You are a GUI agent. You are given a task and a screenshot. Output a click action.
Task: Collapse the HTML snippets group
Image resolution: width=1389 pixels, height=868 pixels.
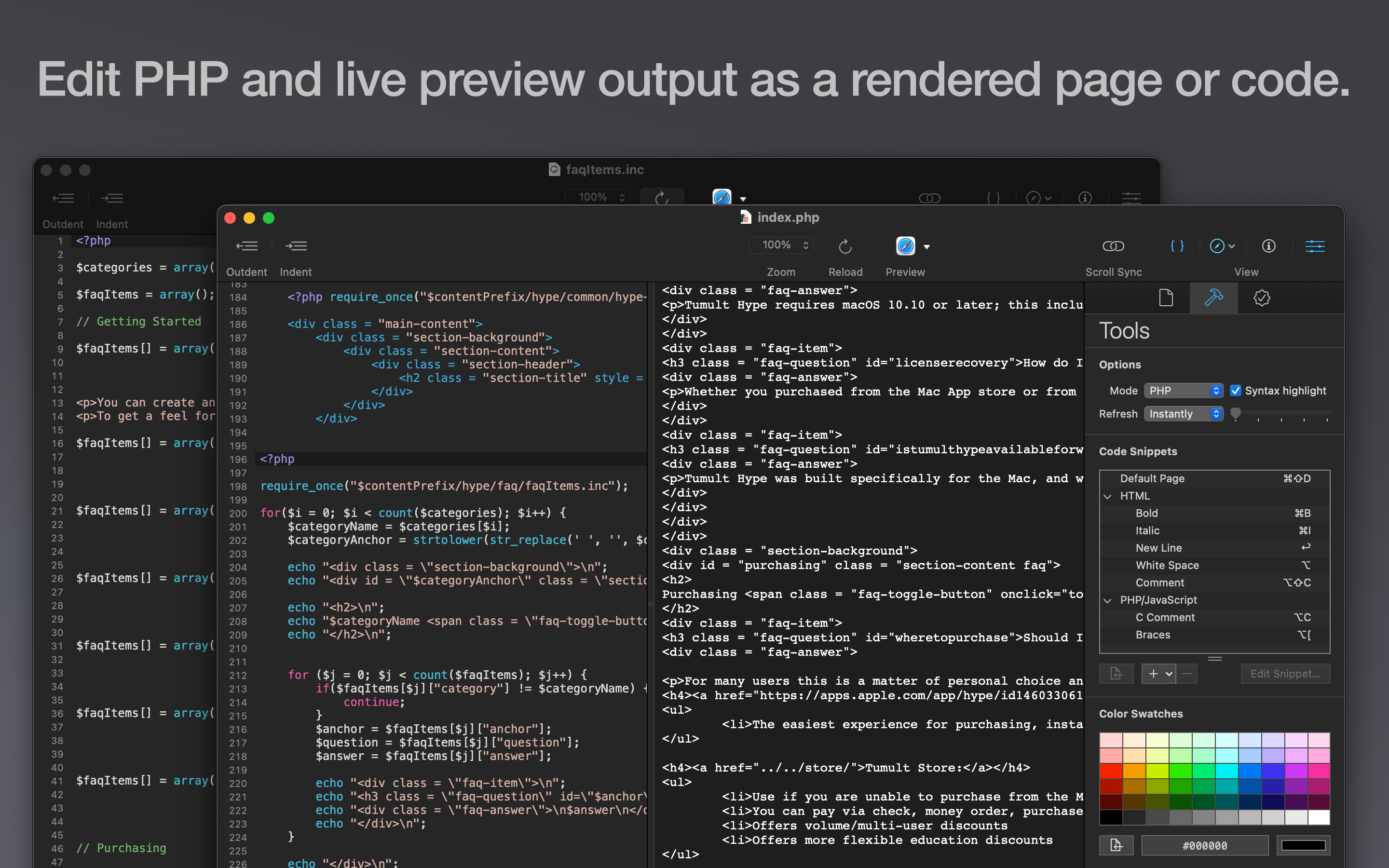[x=1107, y=496]
